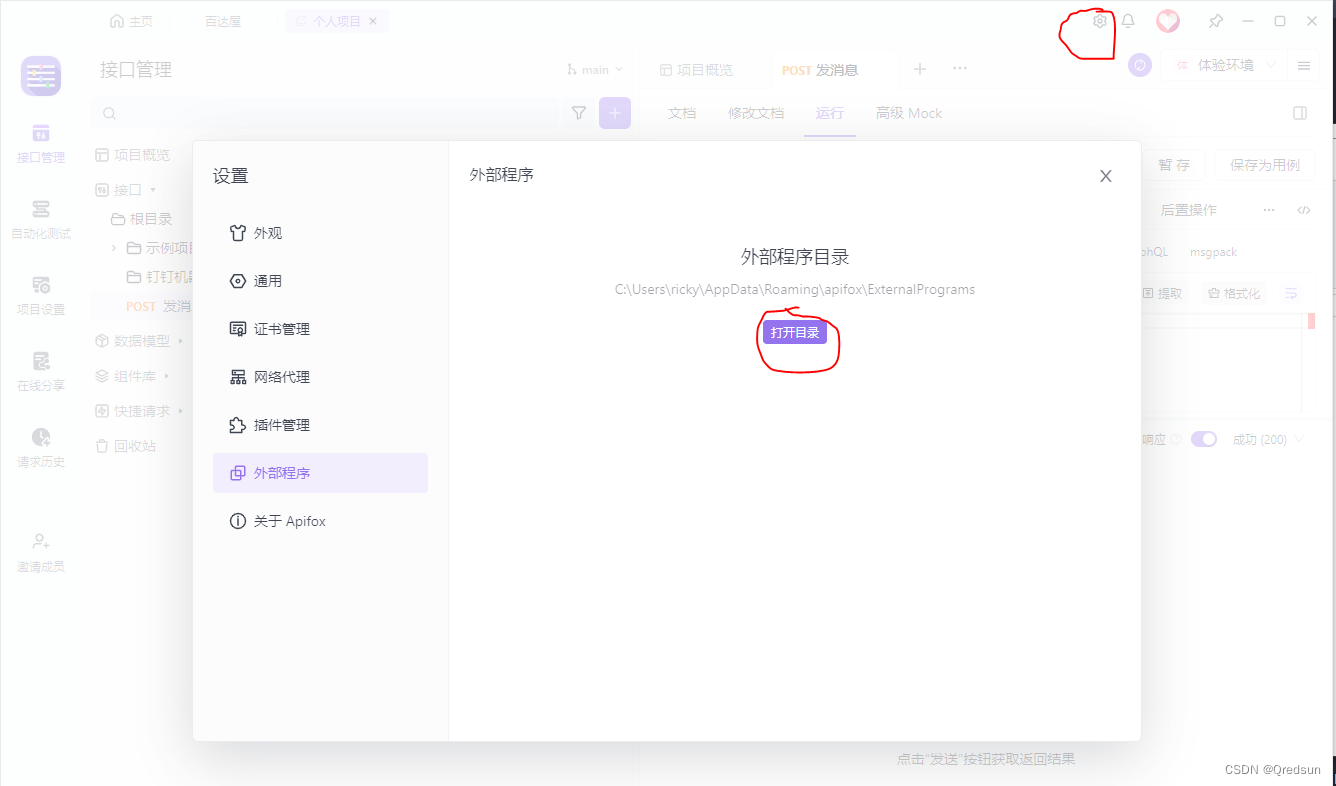This screenshot has height=786, width=1336.
Task: Go to 主页 home tab
Action: tap(131, 21)
